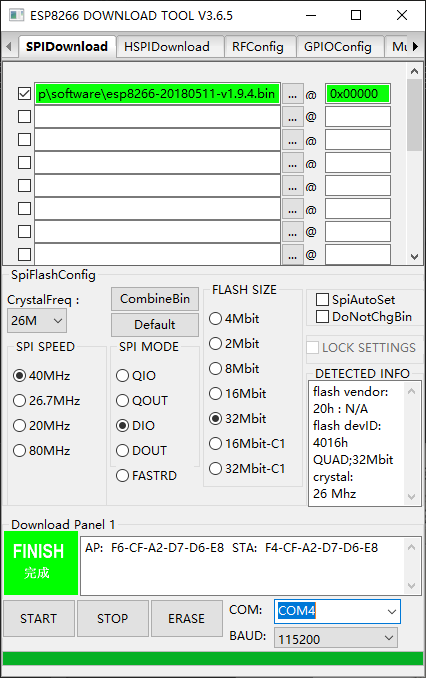Browse file for the fourth bin row

[292, 163]
